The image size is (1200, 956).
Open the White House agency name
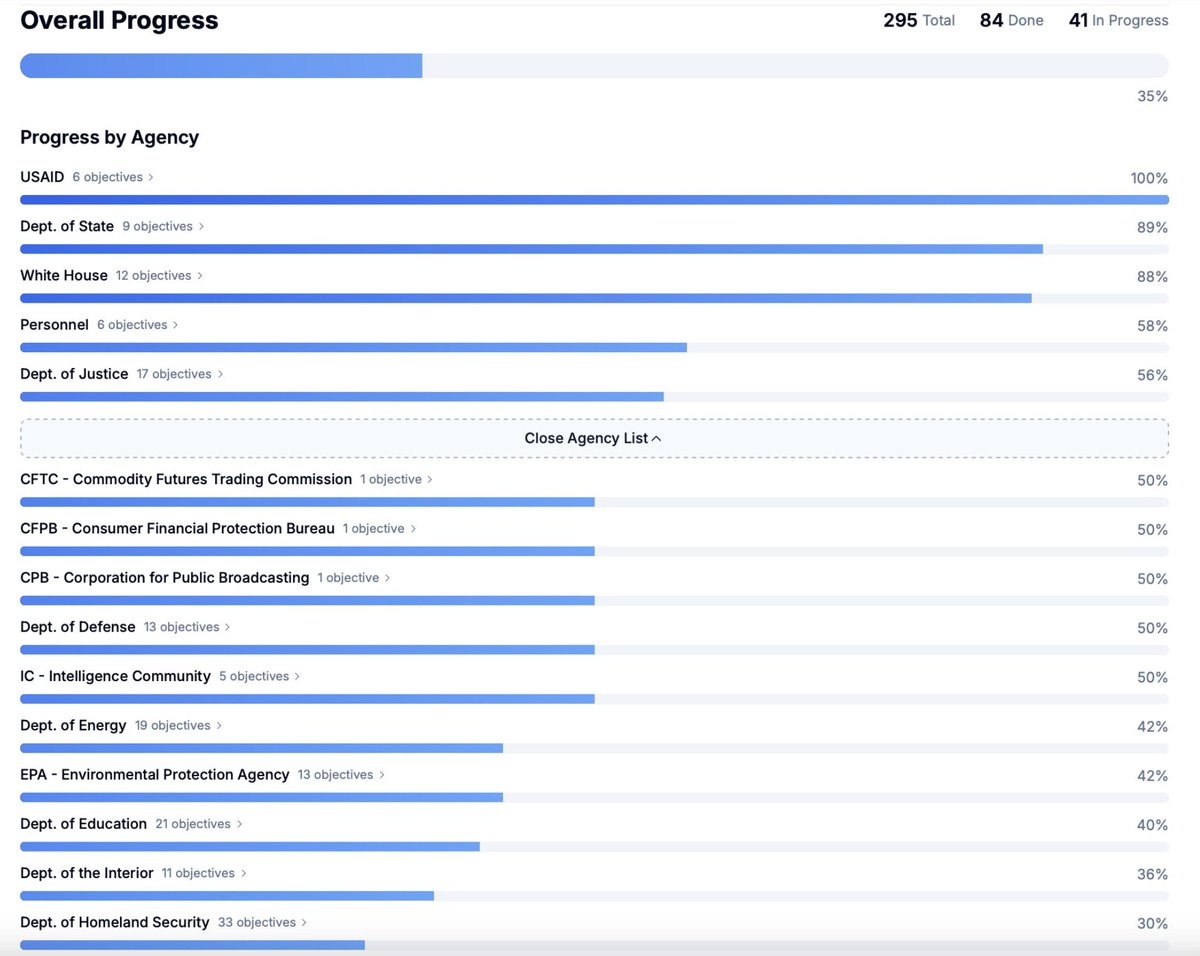(64, 275)
